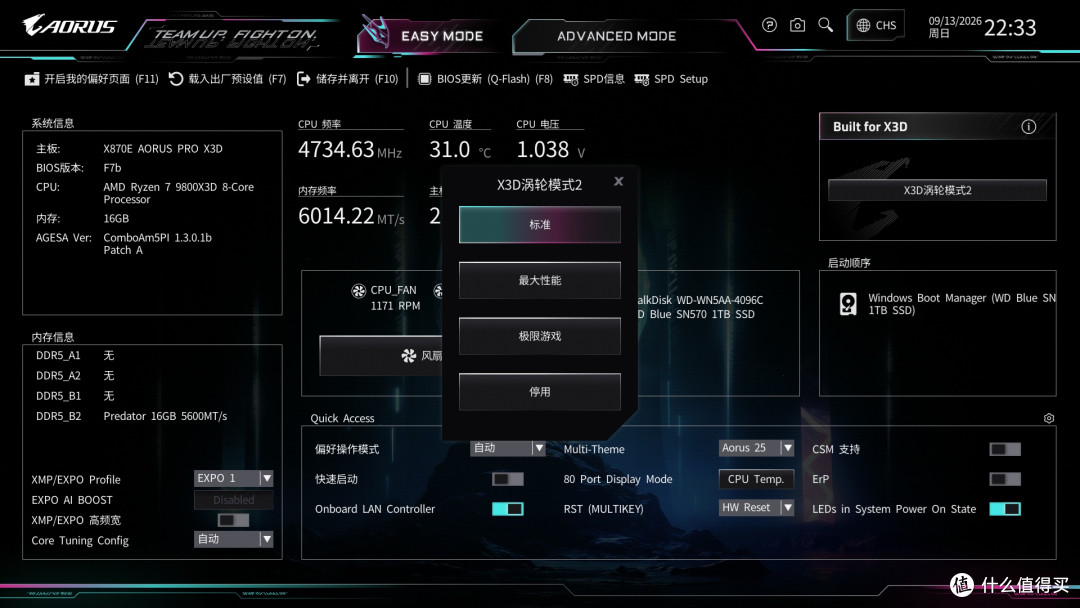Click X870E AORUS PRO X3D motherboard text
The width and height of the screenshot is (1080, 608).
click(163, 149)
